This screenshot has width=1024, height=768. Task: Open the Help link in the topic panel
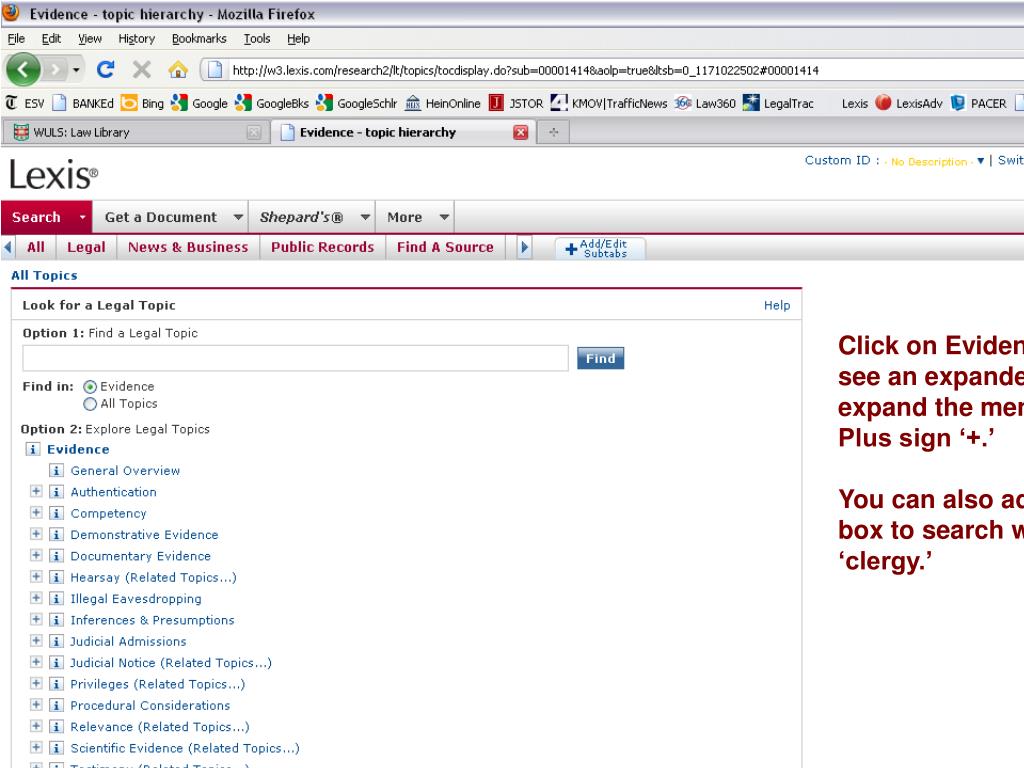coord(776,305)
